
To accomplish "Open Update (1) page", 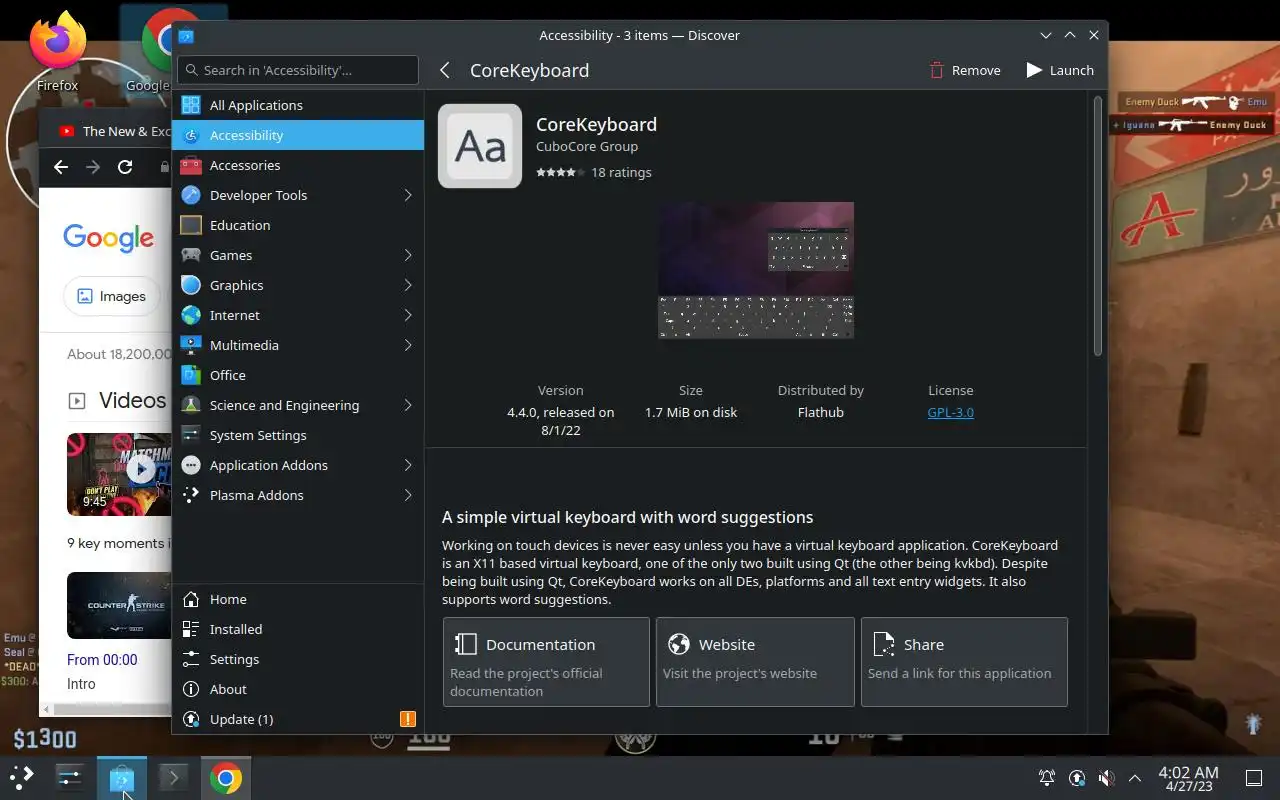I will coord(298,719).
